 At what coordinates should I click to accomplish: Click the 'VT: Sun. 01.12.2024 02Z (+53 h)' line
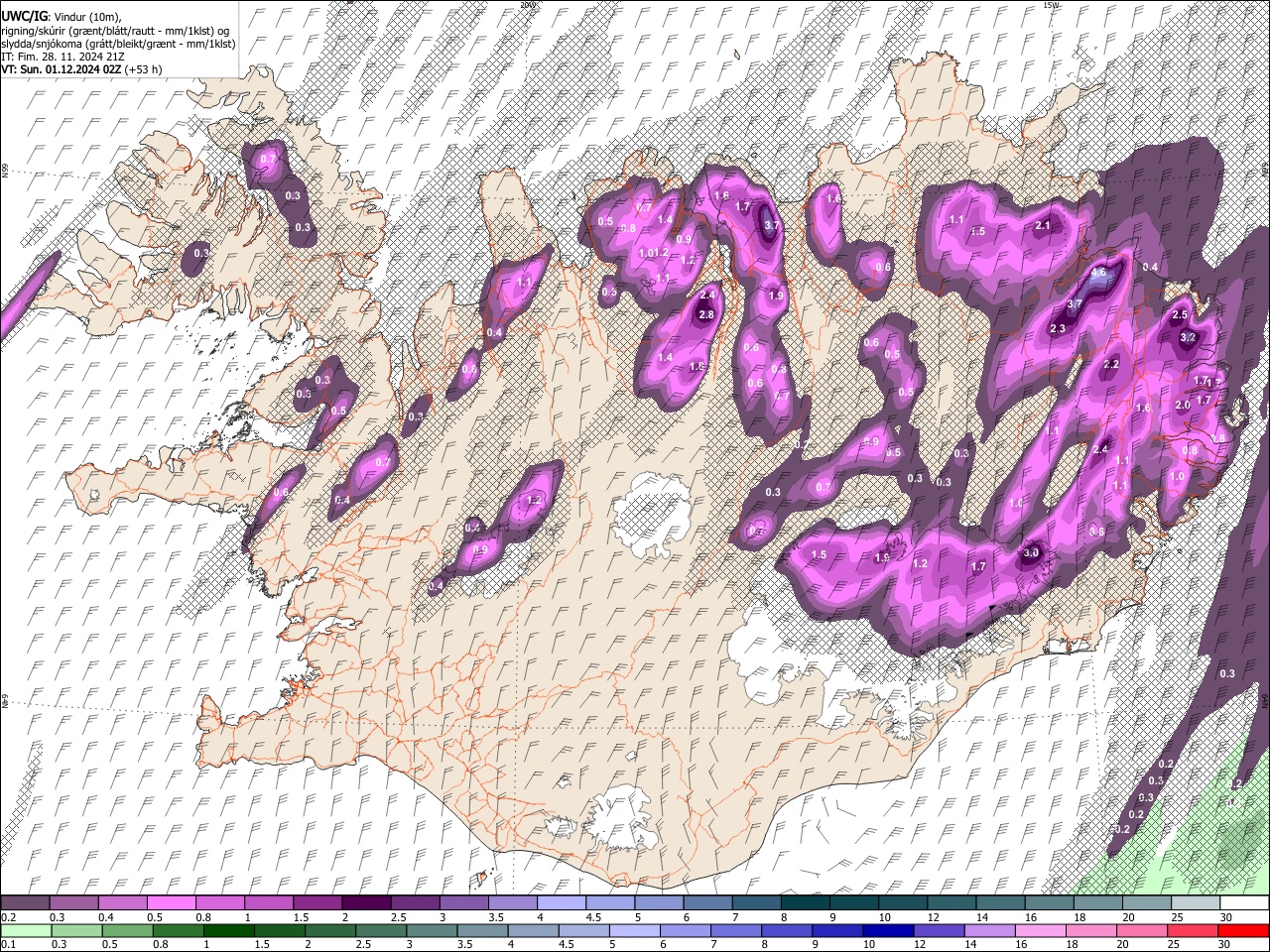(x=81, y=69)
